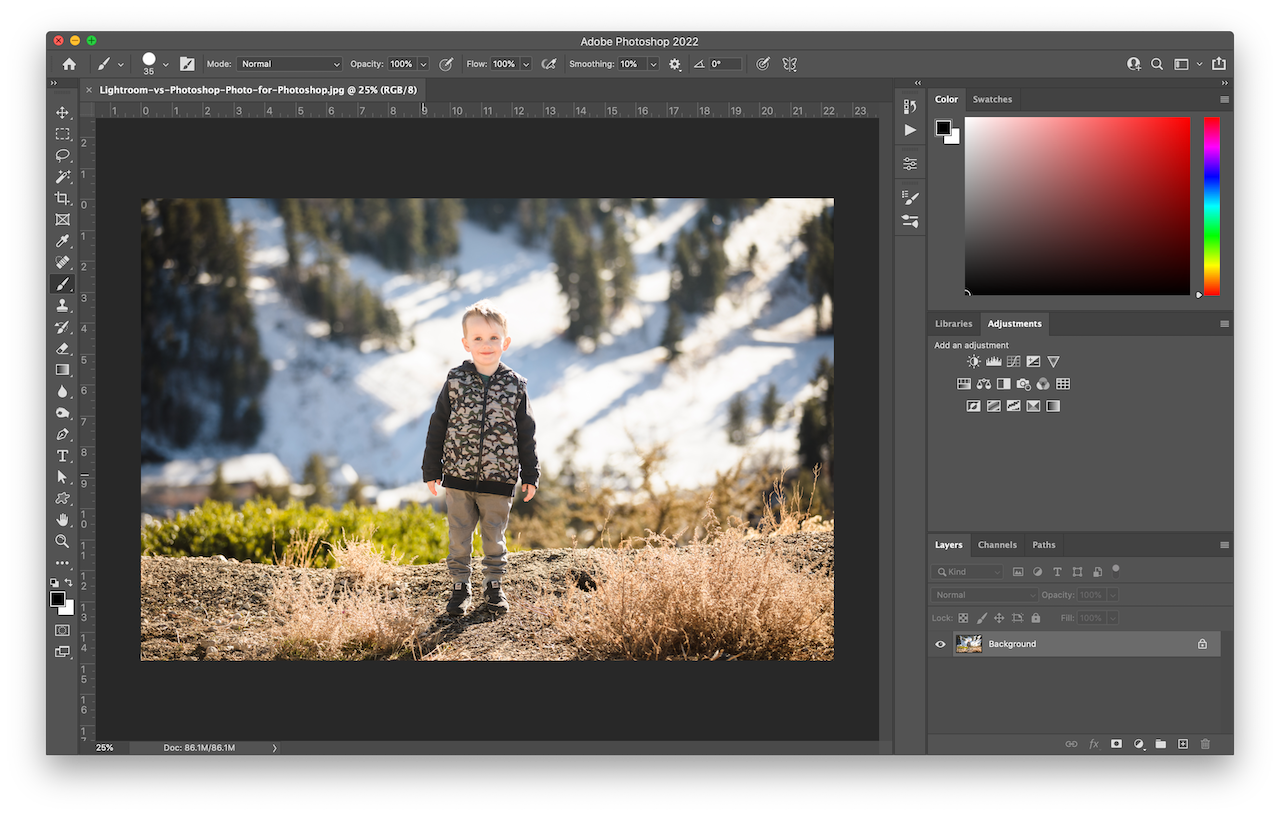The height and width of the screenshot is (816, 1280).
Task: Open the workspace switcher dropdown
Action: (1186, 64)
